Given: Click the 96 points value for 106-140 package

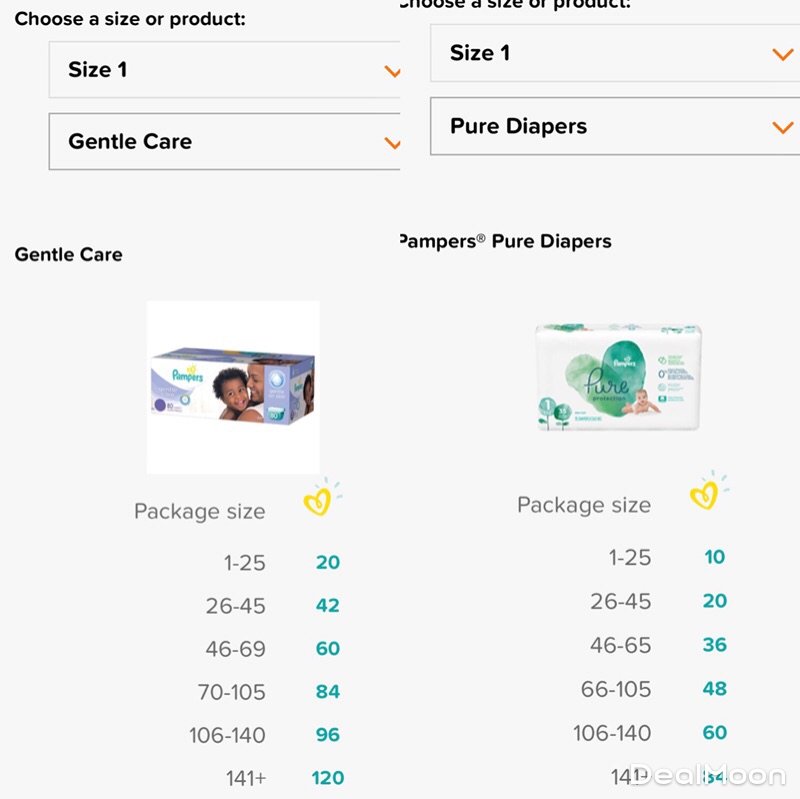Looking at the screenshot, I should click(328, 735).
